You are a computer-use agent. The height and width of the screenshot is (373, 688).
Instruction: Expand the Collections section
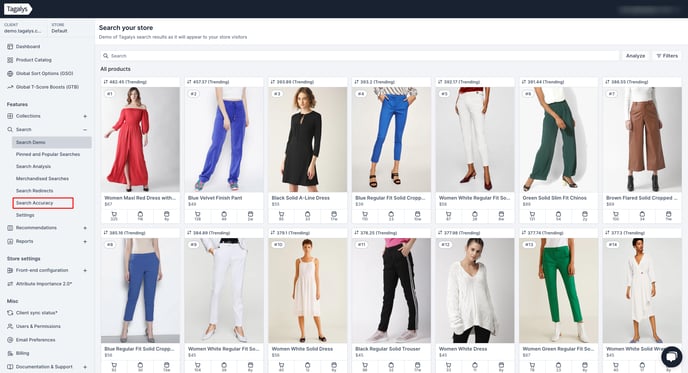(85, 116)
